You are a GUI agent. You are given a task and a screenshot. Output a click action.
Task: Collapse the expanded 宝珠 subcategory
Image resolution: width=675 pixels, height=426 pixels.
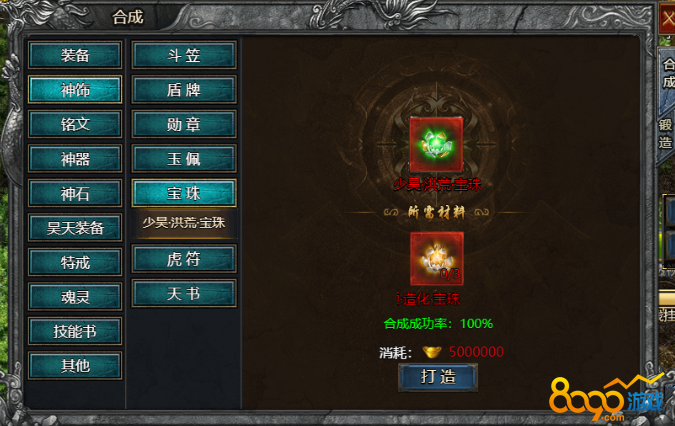(184, 193)
